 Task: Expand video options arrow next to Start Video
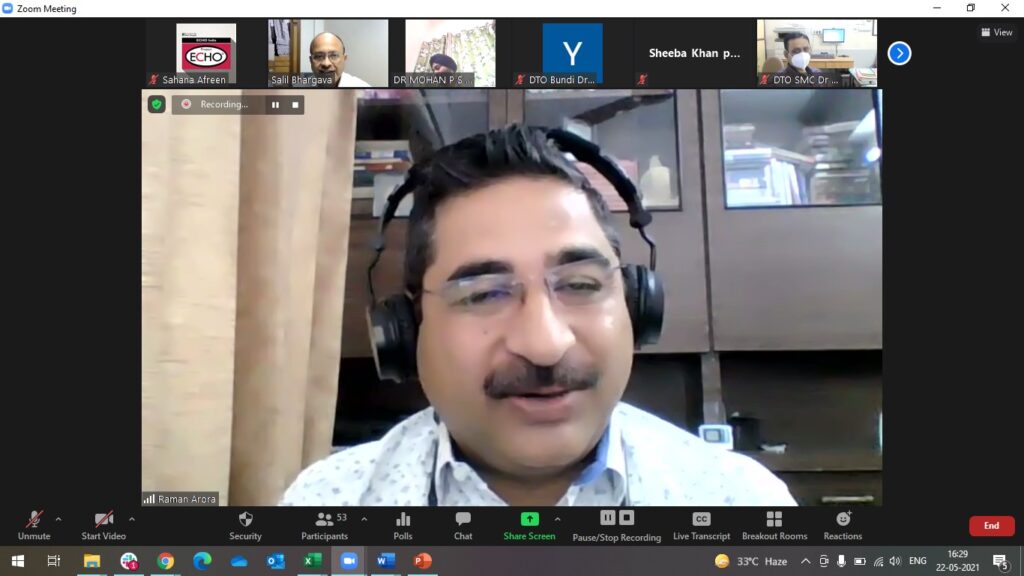click(x=132, y=519)
